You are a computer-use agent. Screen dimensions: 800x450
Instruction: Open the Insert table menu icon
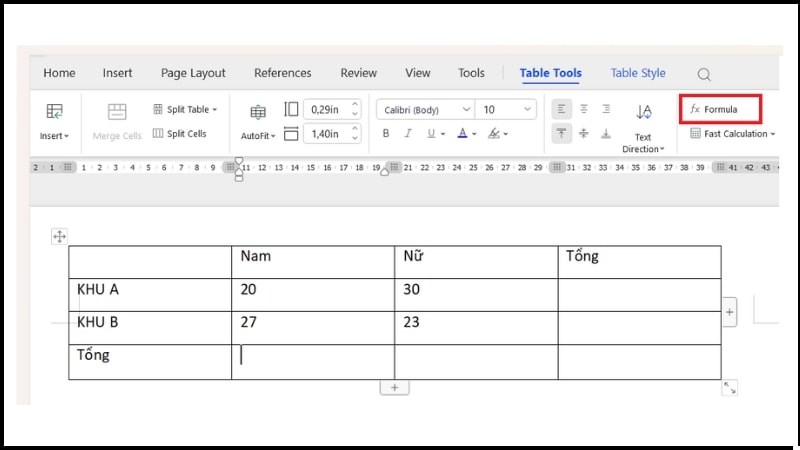(54, 112)
